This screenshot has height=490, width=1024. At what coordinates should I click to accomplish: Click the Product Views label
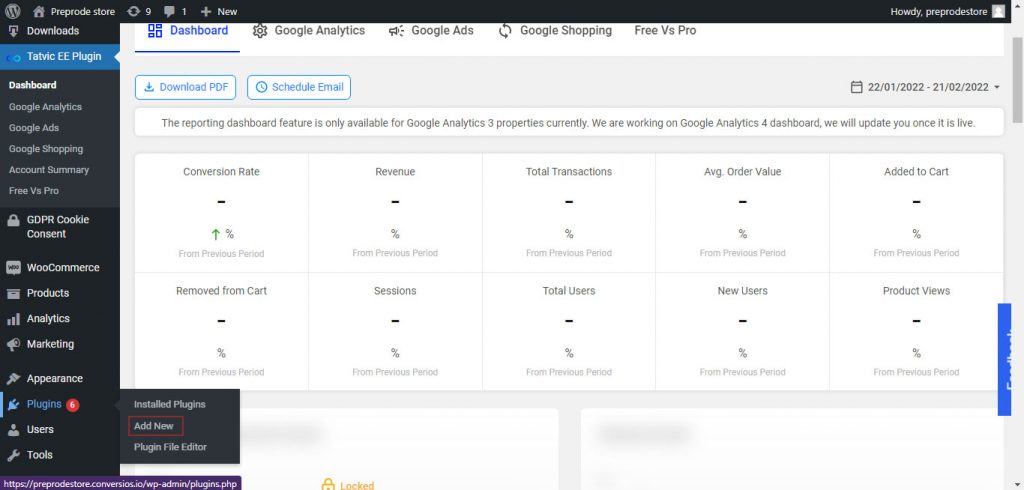click(x=916, y=291)
